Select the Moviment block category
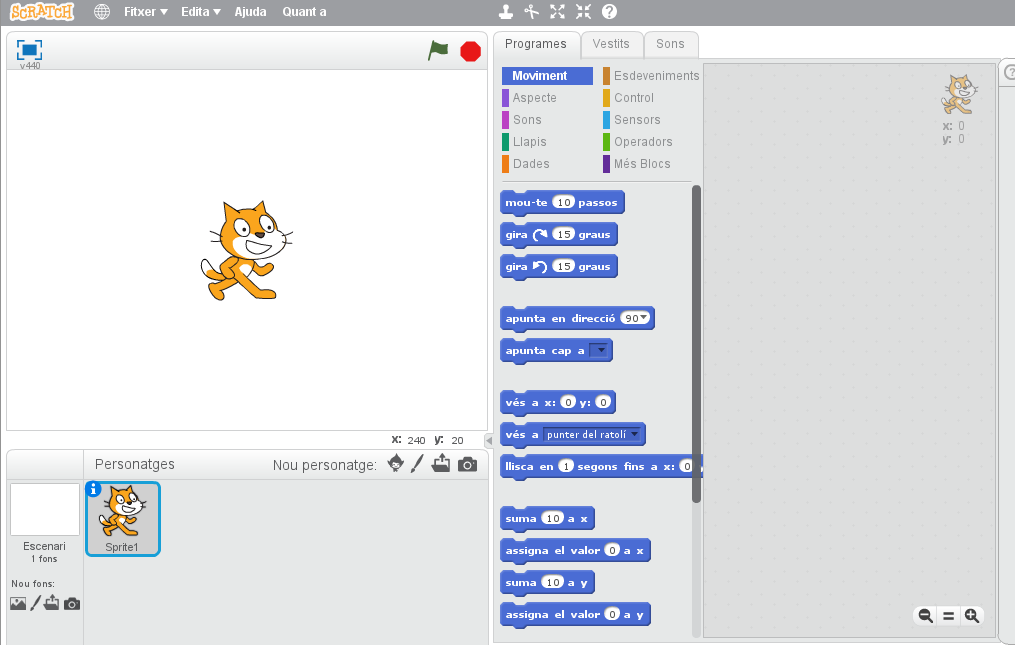1015x645 pixels. [x=547, y=76]
